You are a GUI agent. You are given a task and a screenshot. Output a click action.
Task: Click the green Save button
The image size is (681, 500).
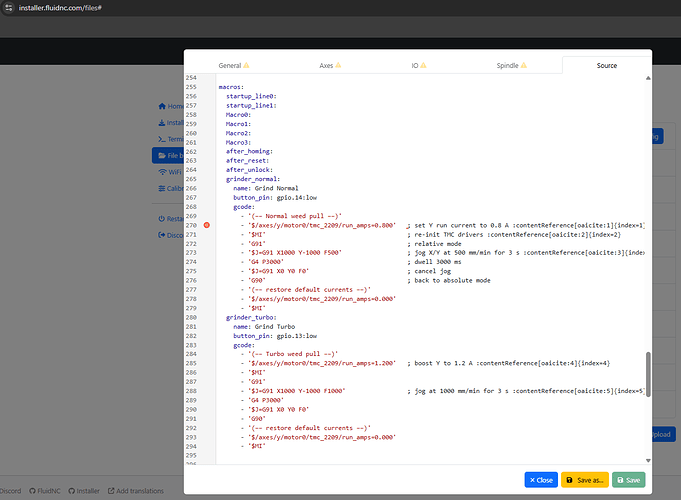click(x=628, y=480)
